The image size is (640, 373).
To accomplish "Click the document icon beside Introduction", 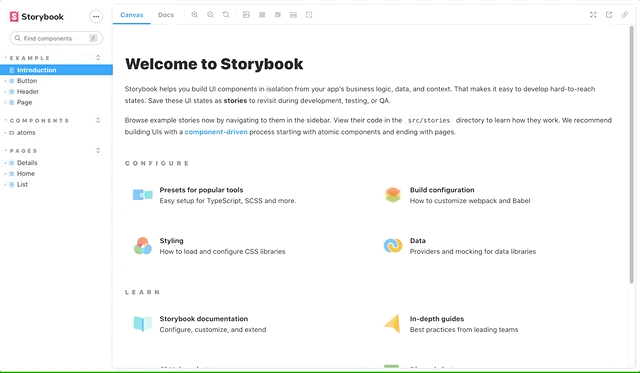I will [11, 70].
